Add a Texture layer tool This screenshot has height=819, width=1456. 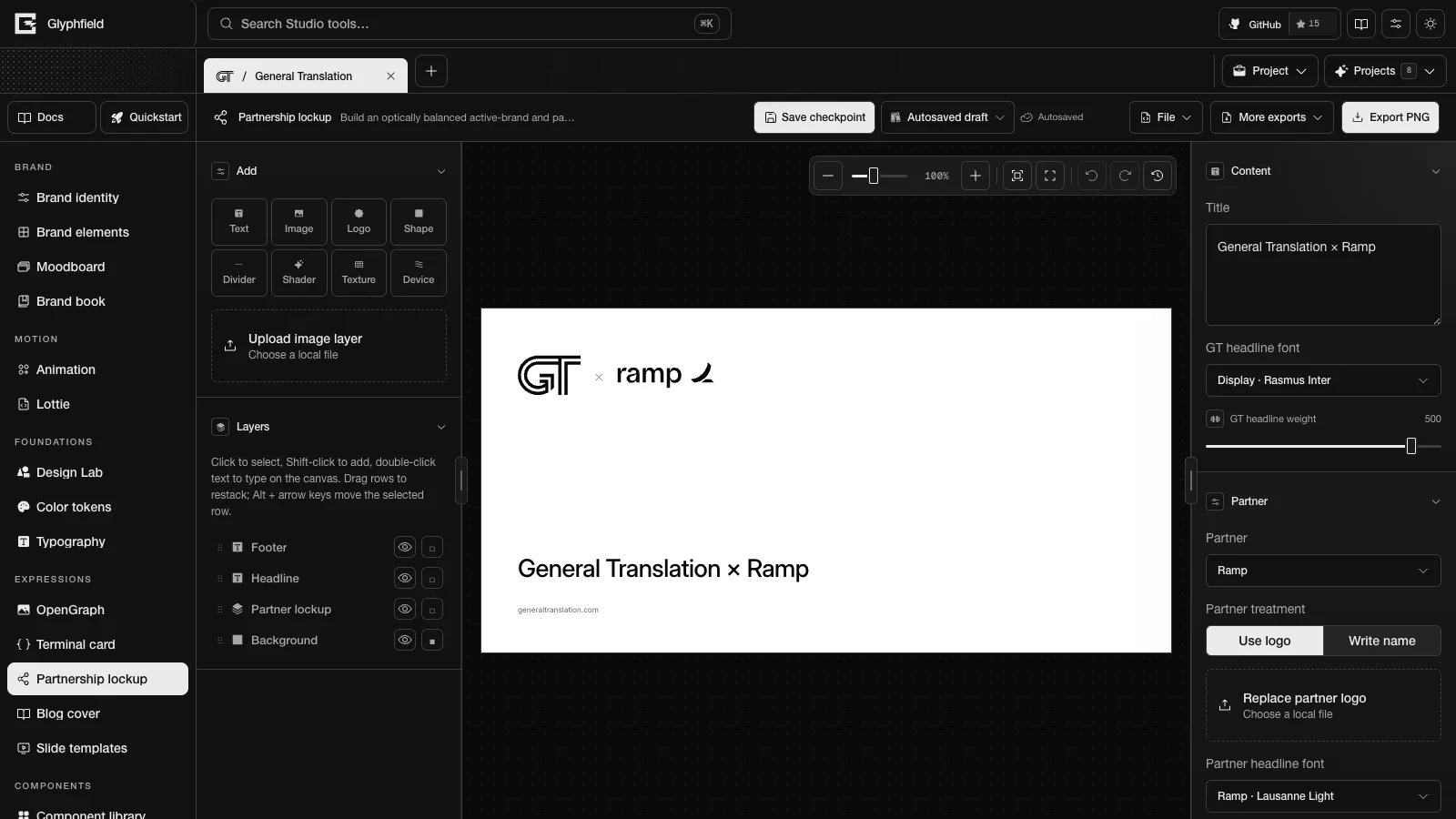pos(359,273)
